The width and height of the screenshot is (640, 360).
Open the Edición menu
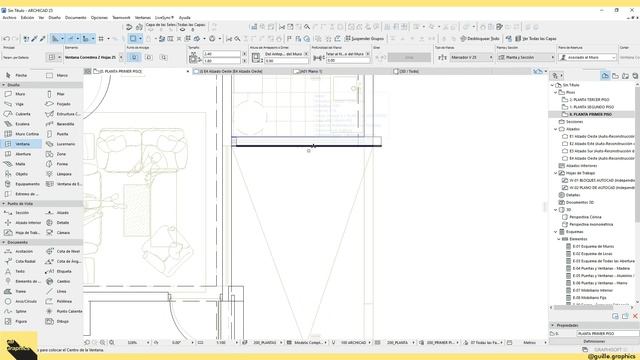click(x=27, y=18)
